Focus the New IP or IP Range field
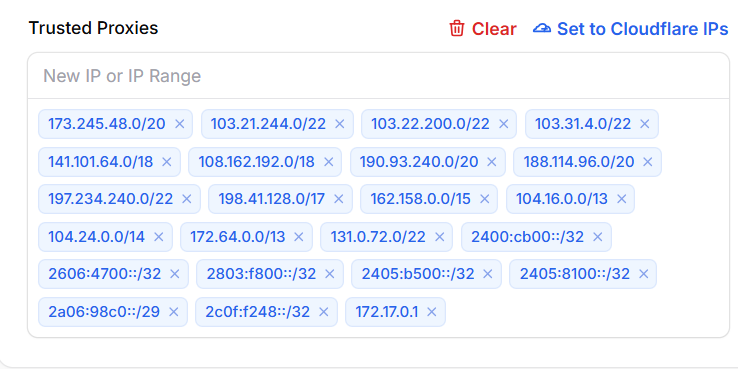Viewport: 738px width, 369px height. pos(378,76)
